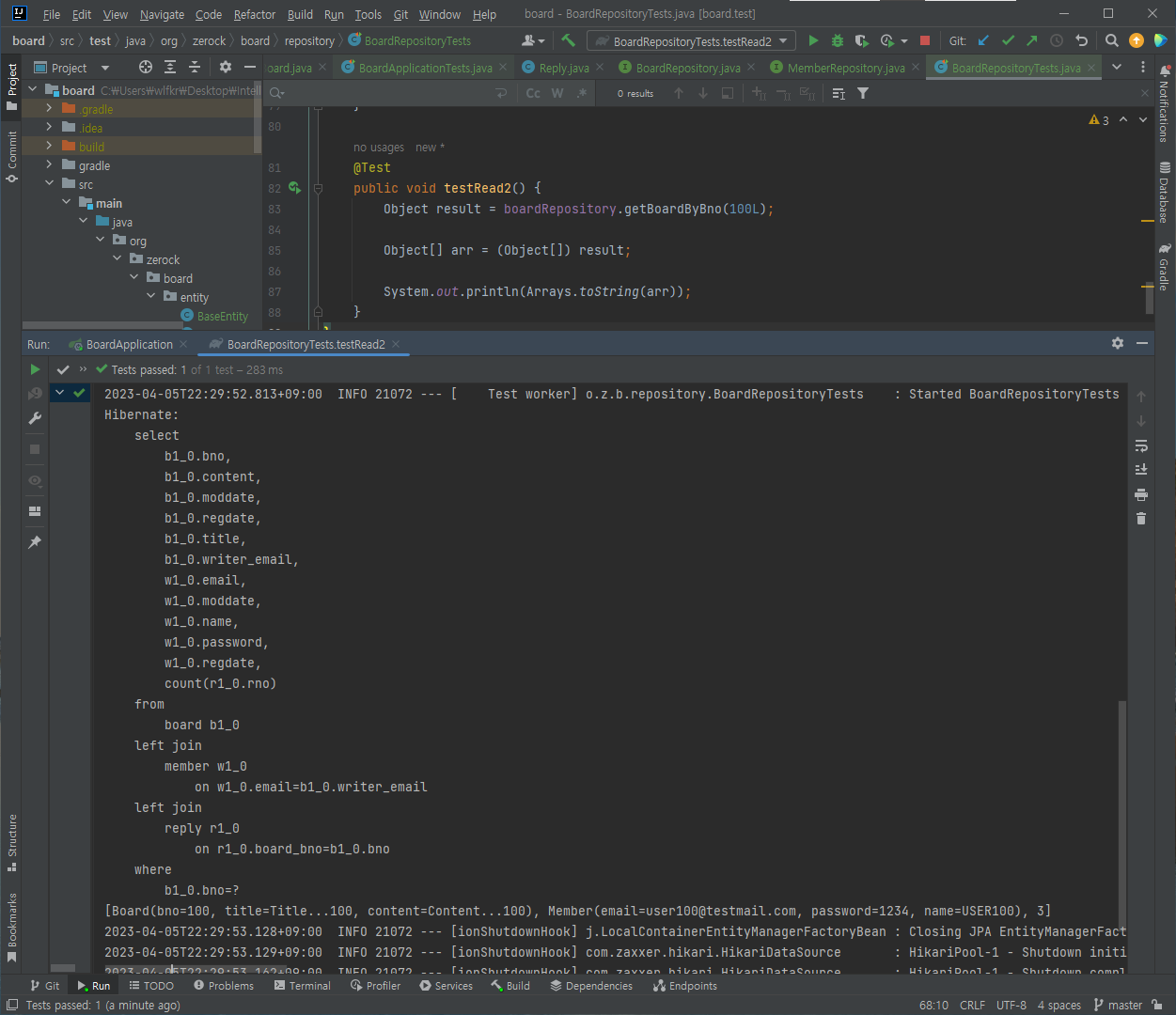The image size is (1176, 1015).
Task: Toggle Regex search option
Action: [582, 93]
